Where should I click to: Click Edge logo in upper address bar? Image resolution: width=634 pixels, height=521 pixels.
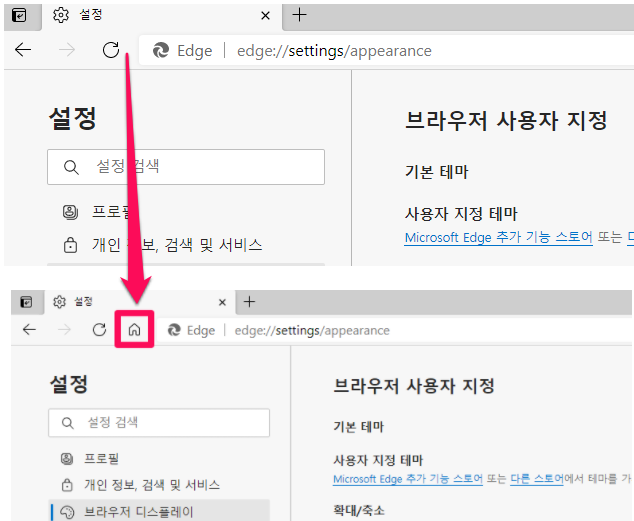[161, 51]
